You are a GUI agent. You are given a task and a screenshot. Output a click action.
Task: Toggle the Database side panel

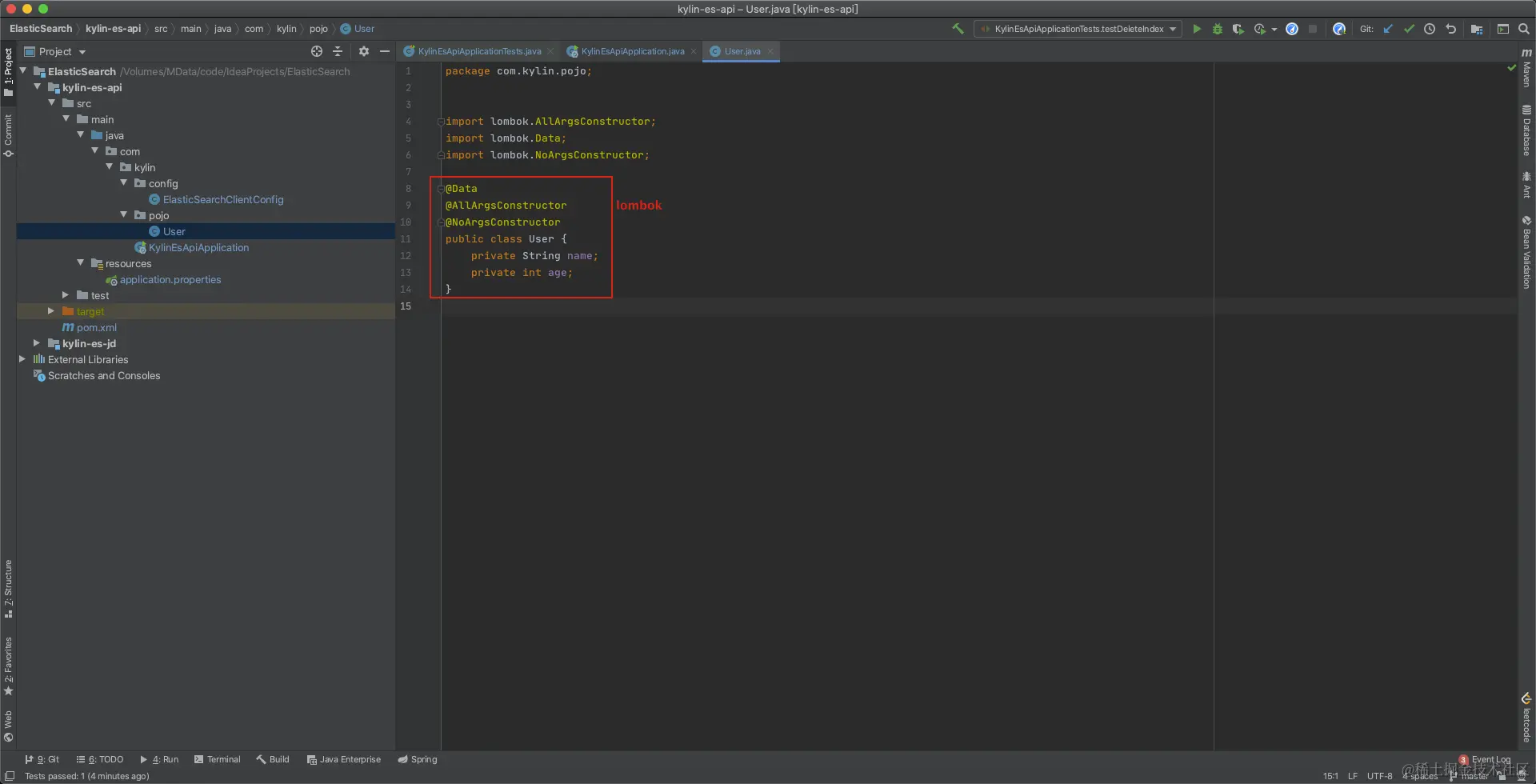pyautogui.click(x=1526, y=130)
